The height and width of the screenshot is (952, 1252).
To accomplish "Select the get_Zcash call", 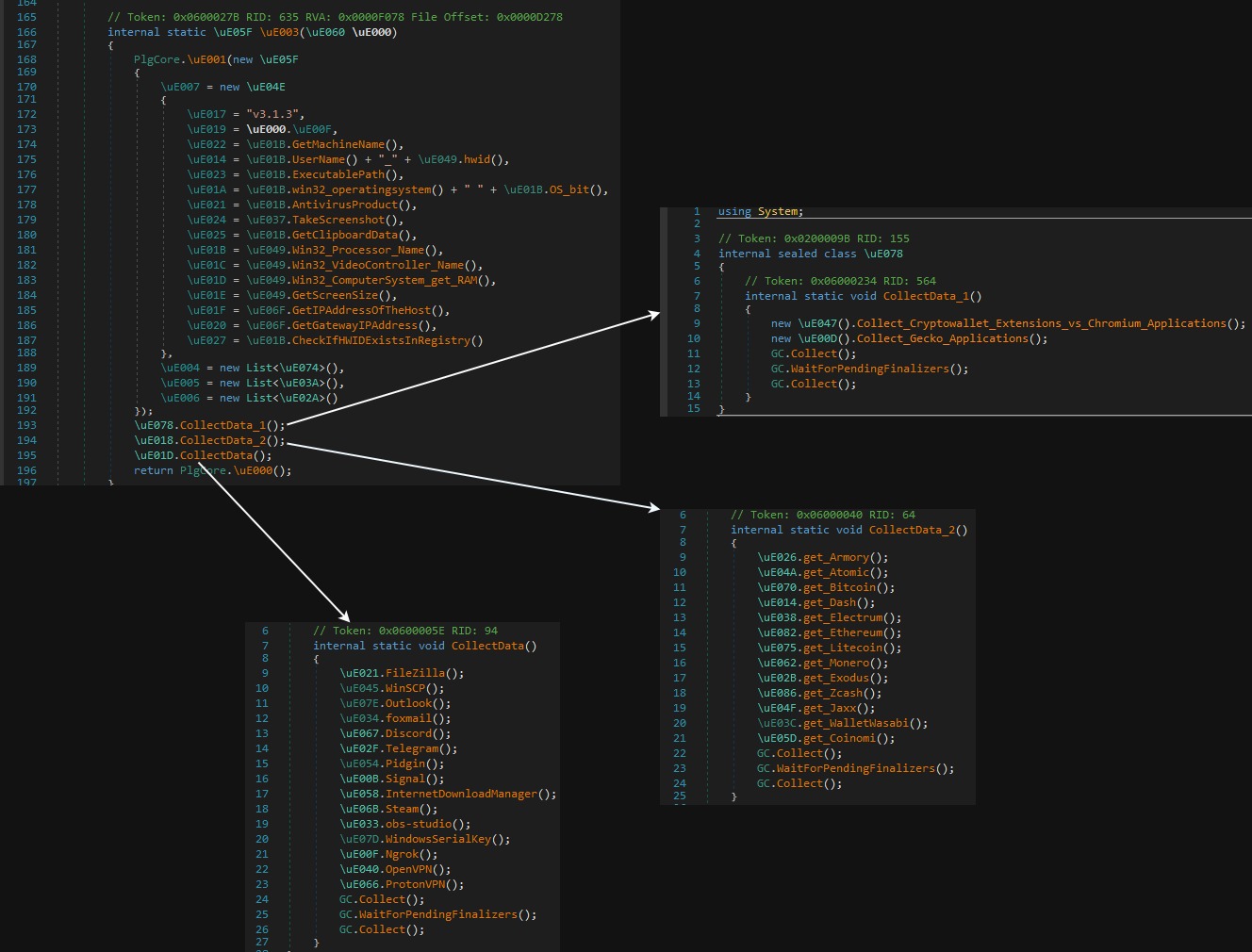I will (x=832, y=693).
